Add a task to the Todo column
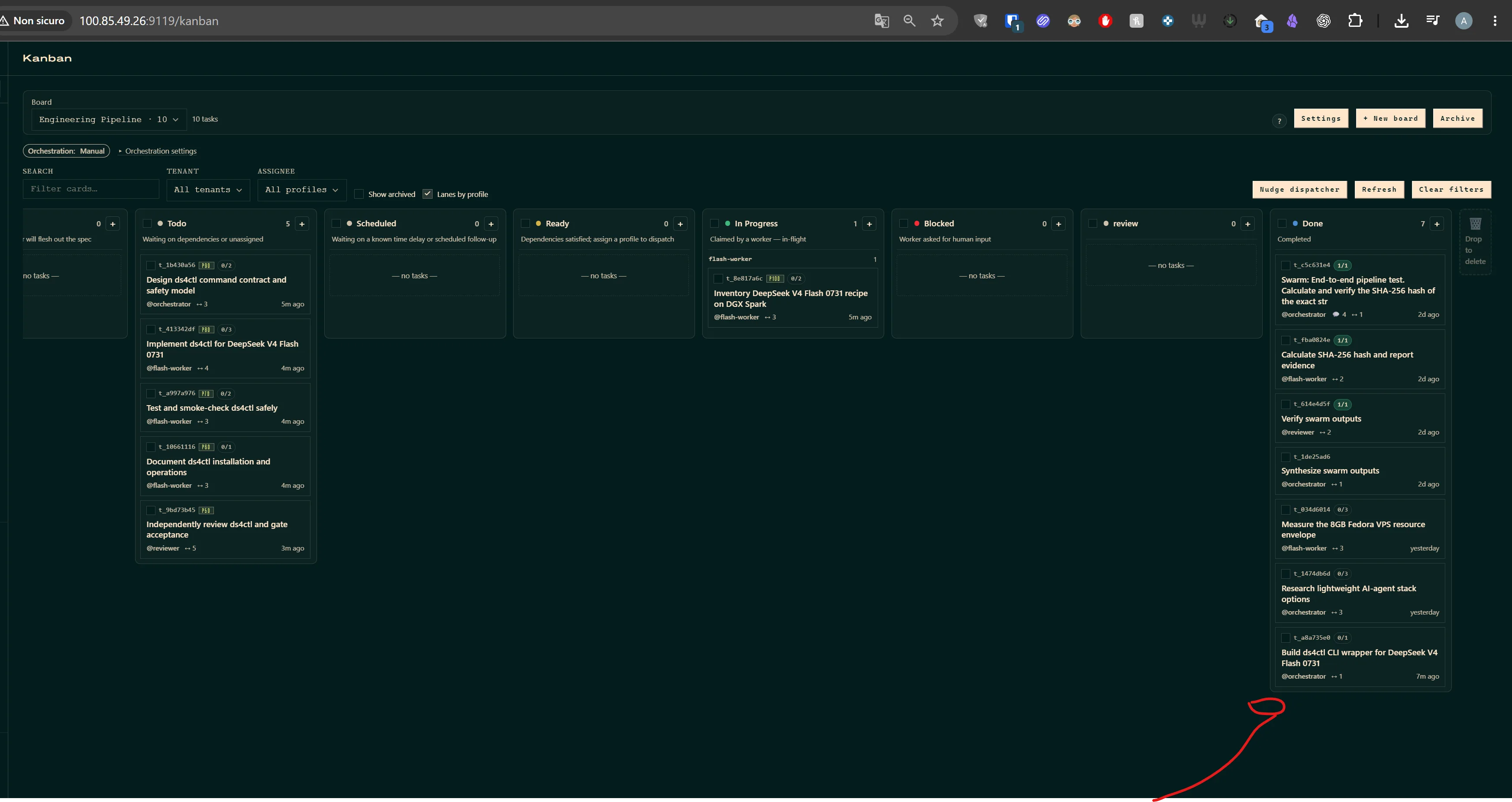This screenshot has width=1512, height=802. [302, 223]
